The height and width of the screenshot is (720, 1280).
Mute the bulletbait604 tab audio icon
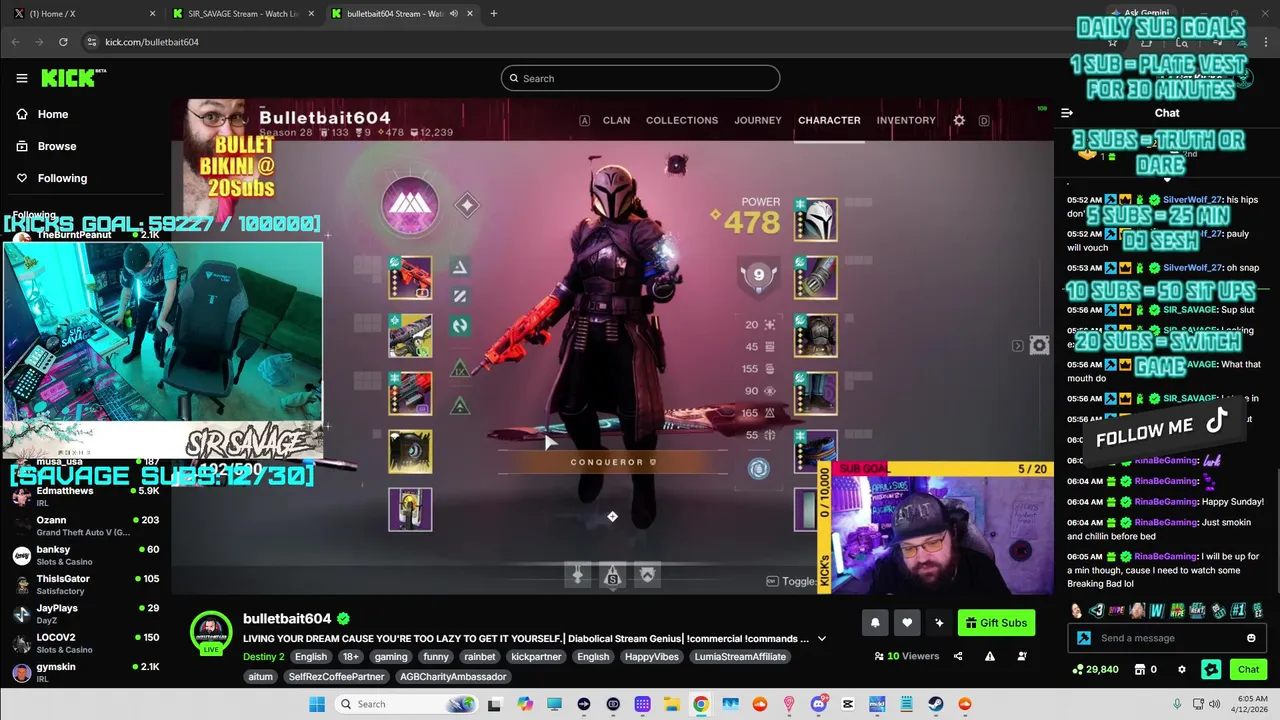454,13
